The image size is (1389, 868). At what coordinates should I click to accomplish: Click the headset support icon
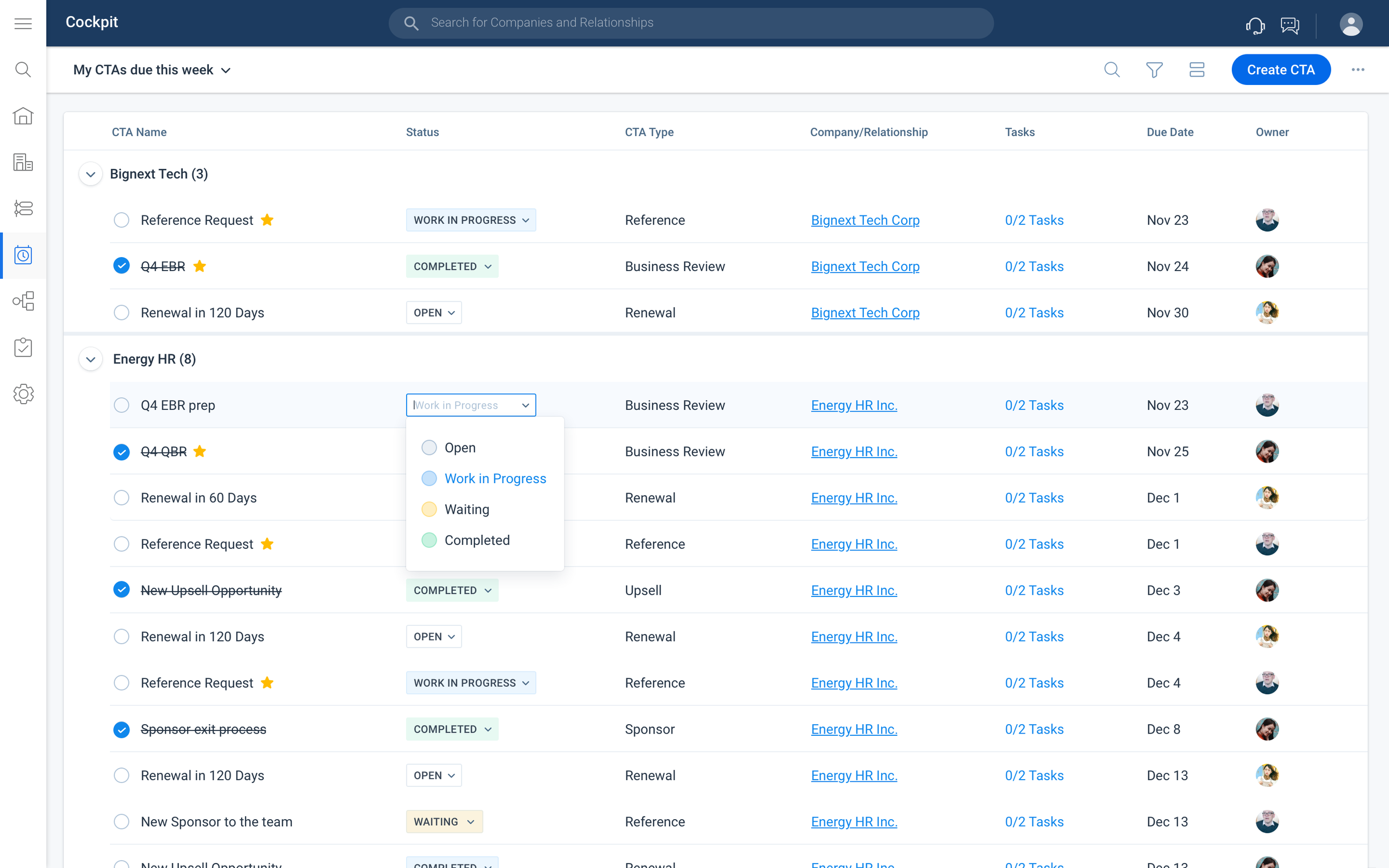click(x=1255, y=25)
